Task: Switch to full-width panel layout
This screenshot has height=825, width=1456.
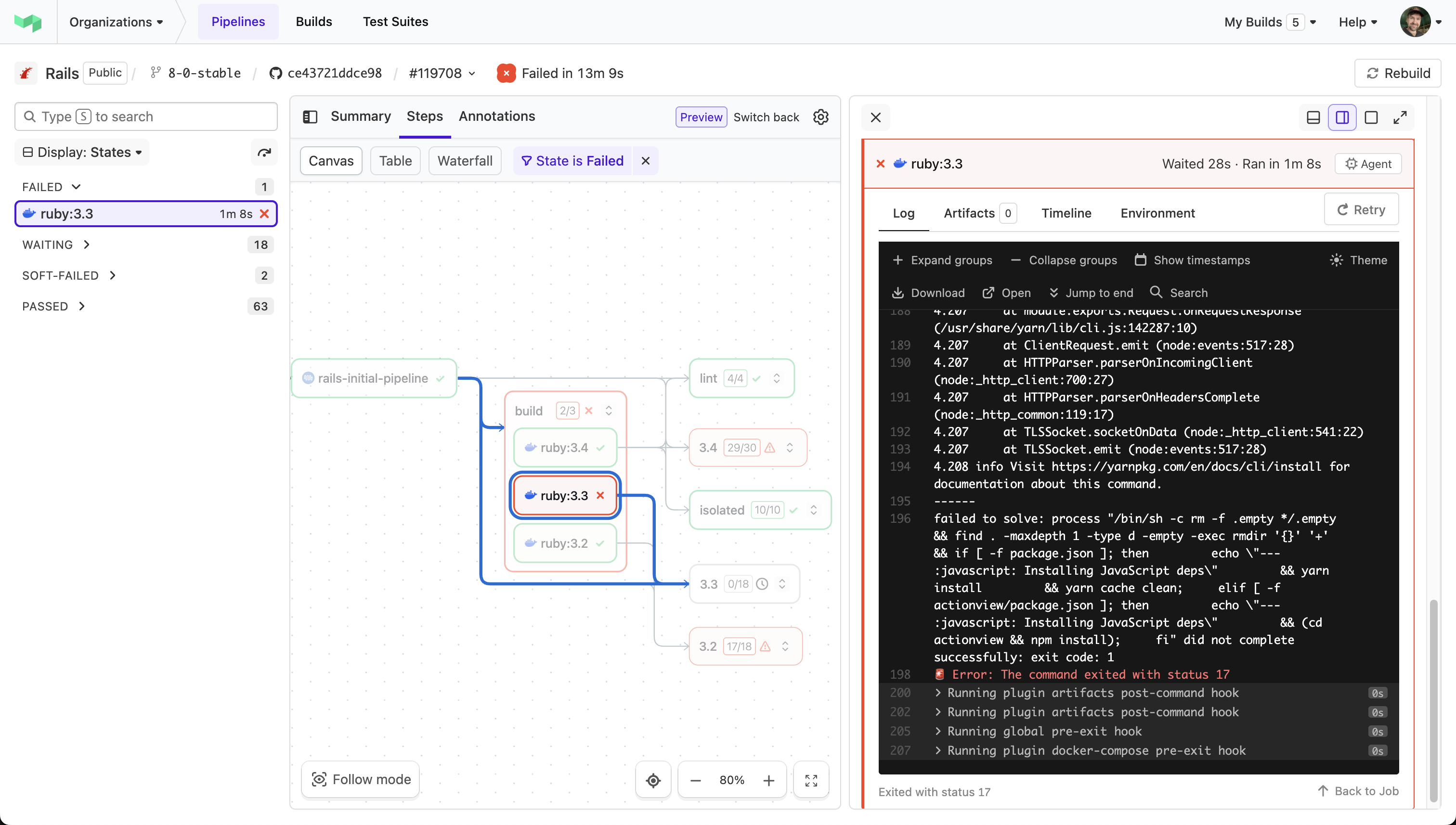Action: (x=1372, y=117)
